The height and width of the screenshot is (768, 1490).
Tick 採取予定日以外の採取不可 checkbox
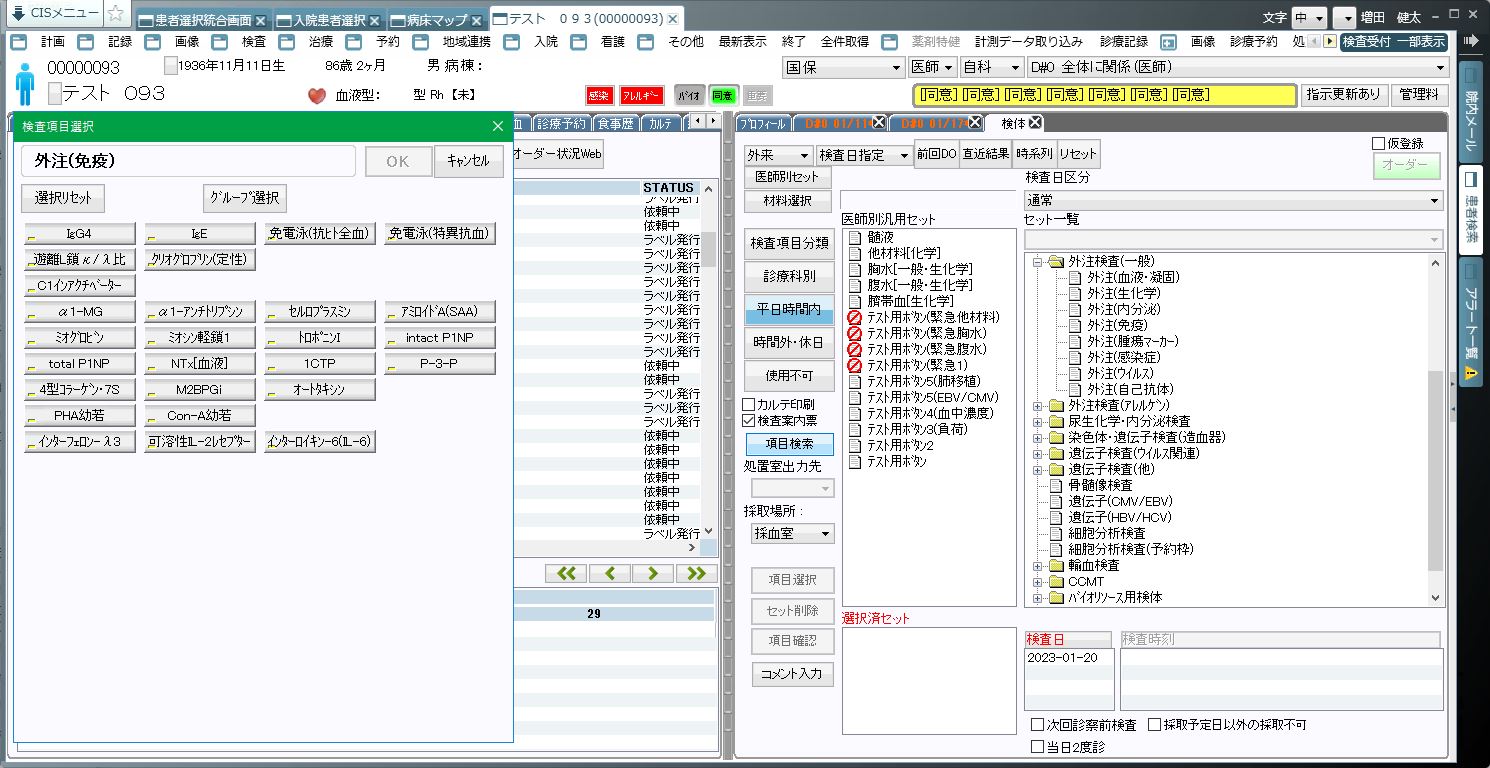(1155, 725)
